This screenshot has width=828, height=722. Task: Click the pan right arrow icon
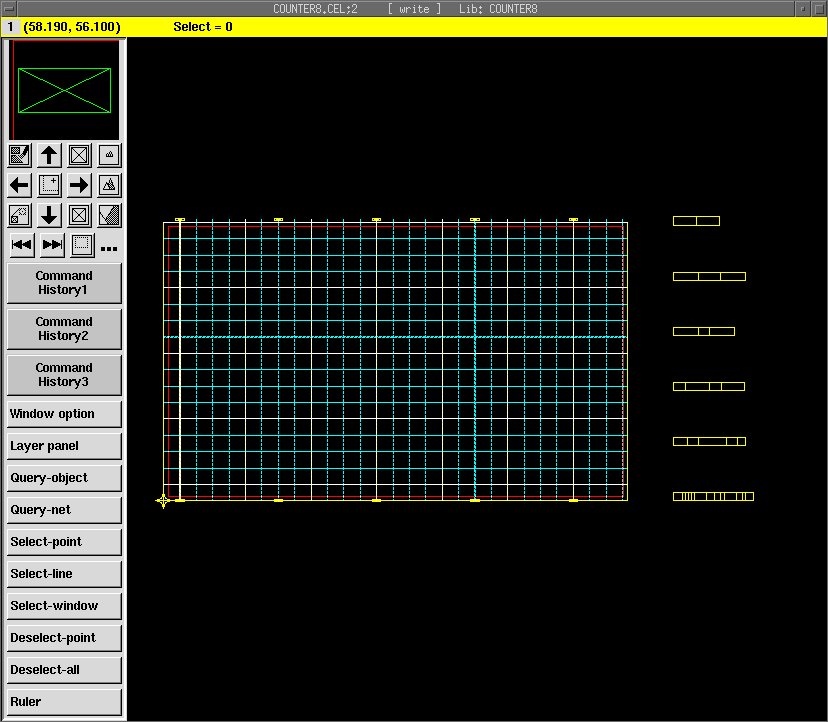pos(79,185)
